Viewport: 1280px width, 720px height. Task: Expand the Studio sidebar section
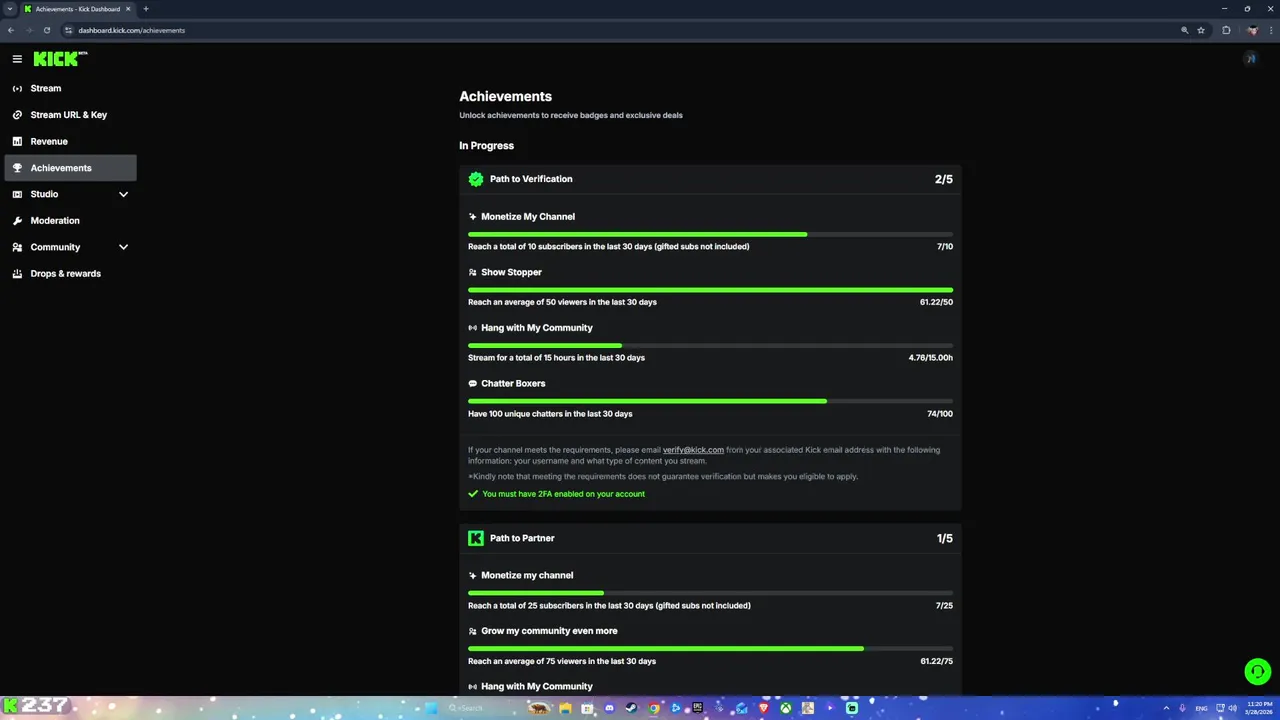[x=124, y=194]
